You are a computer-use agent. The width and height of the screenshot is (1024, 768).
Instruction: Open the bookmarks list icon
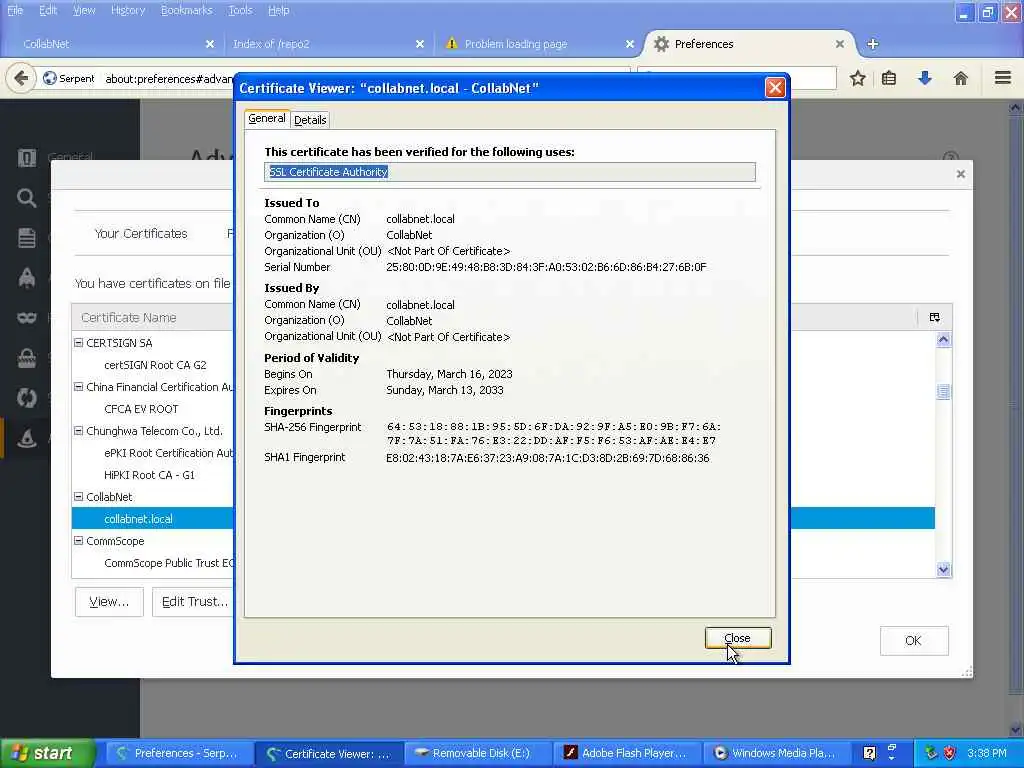(x=889, y=78)
